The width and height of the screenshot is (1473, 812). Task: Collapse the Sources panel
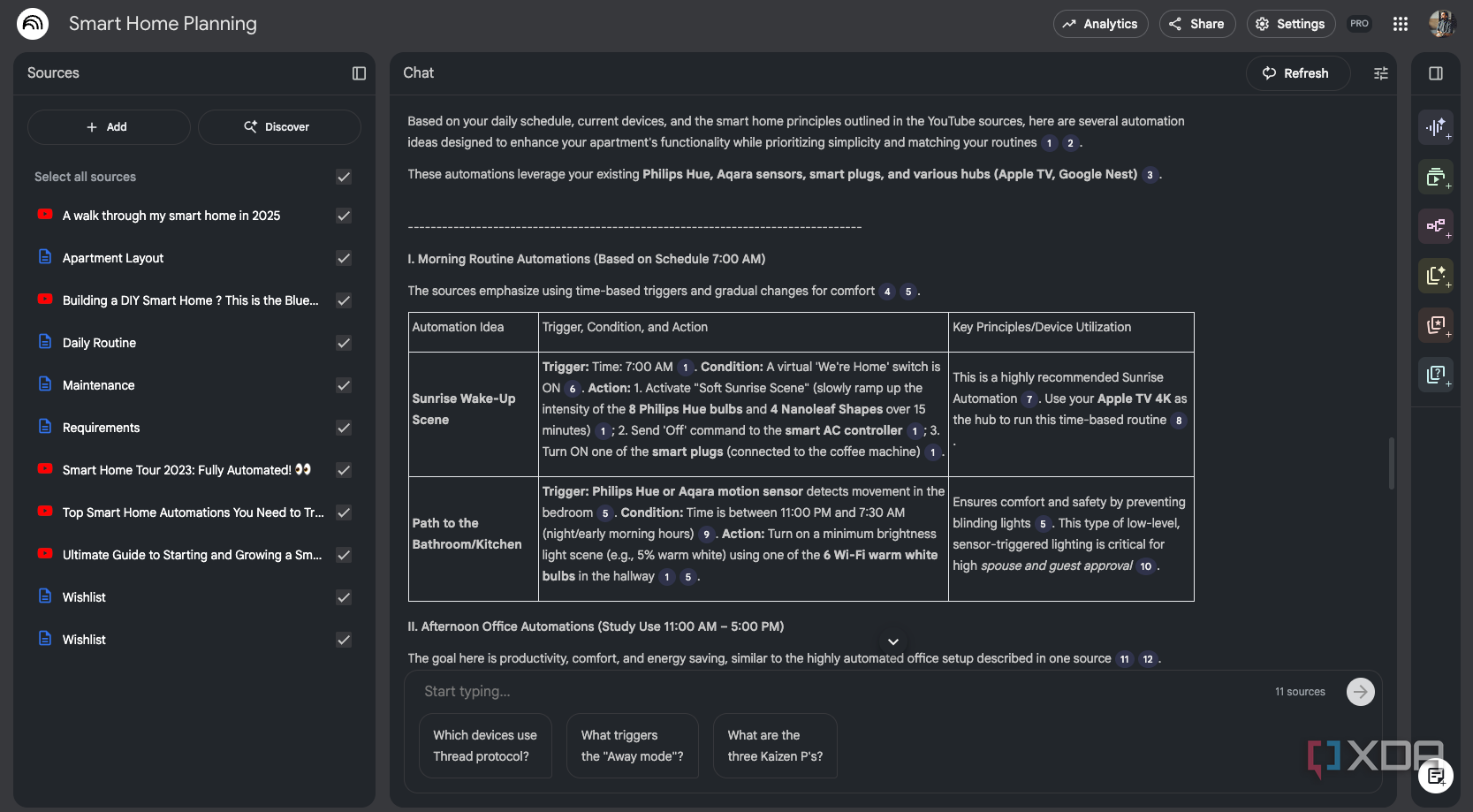[359, 73]
